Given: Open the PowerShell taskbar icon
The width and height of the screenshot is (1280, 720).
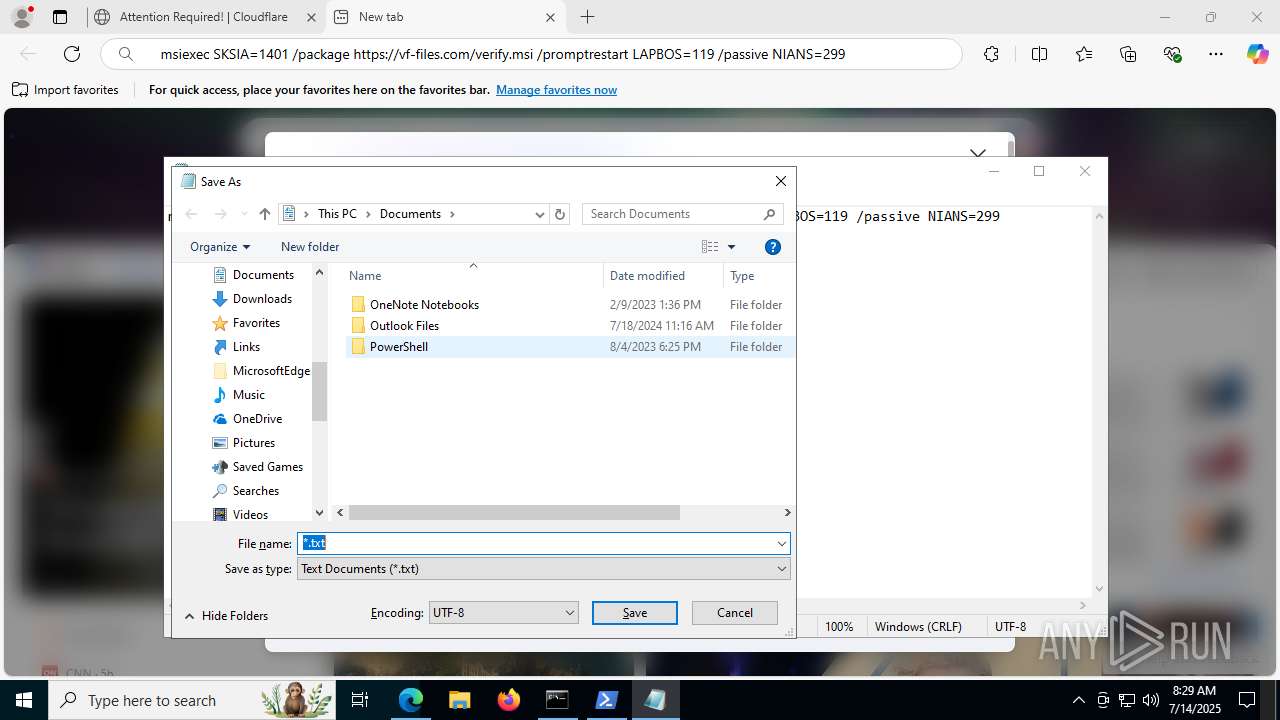Looking at the screenshot, I should click(606, 700).
